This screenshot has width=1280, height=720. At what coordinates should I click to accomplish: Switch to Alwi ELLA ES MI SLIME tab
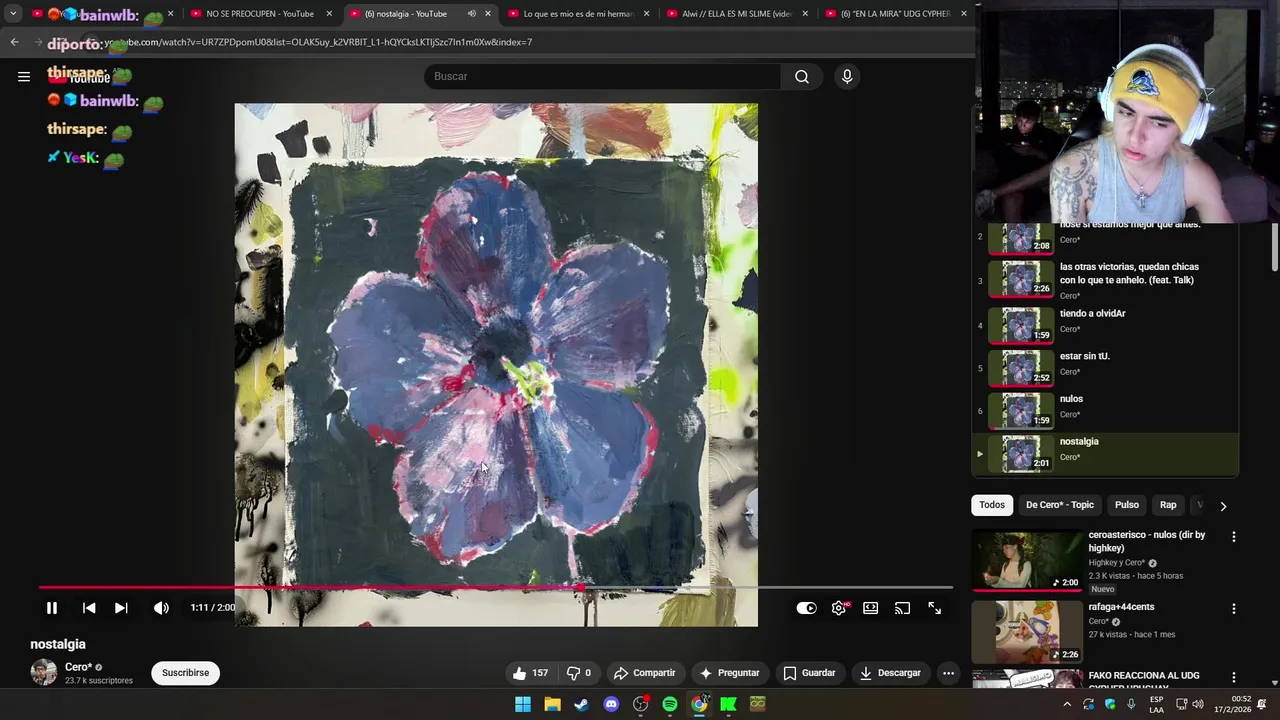(737, 14)
